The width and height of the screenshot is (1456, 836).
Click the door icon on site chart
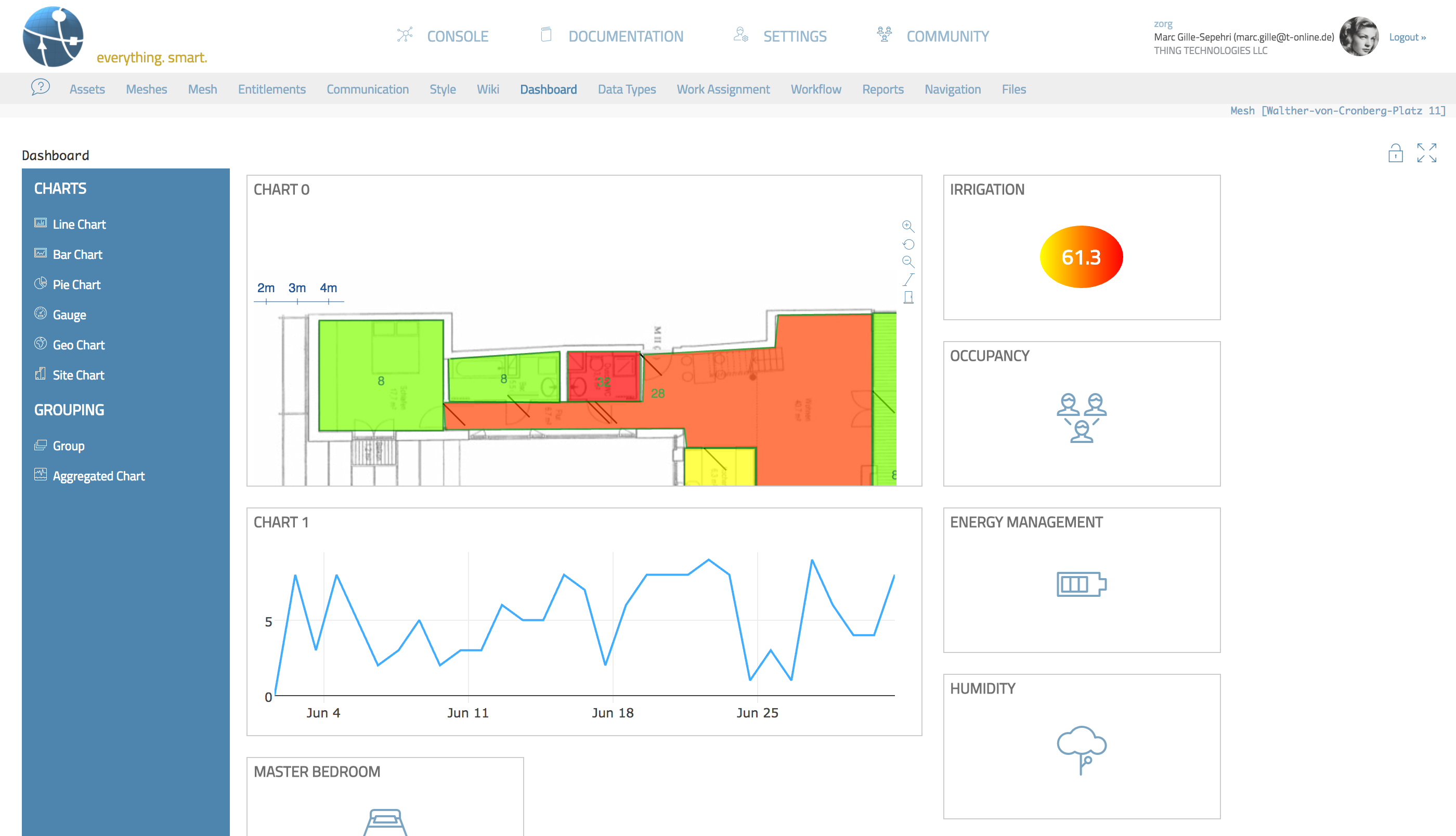(x=908, y=297)
